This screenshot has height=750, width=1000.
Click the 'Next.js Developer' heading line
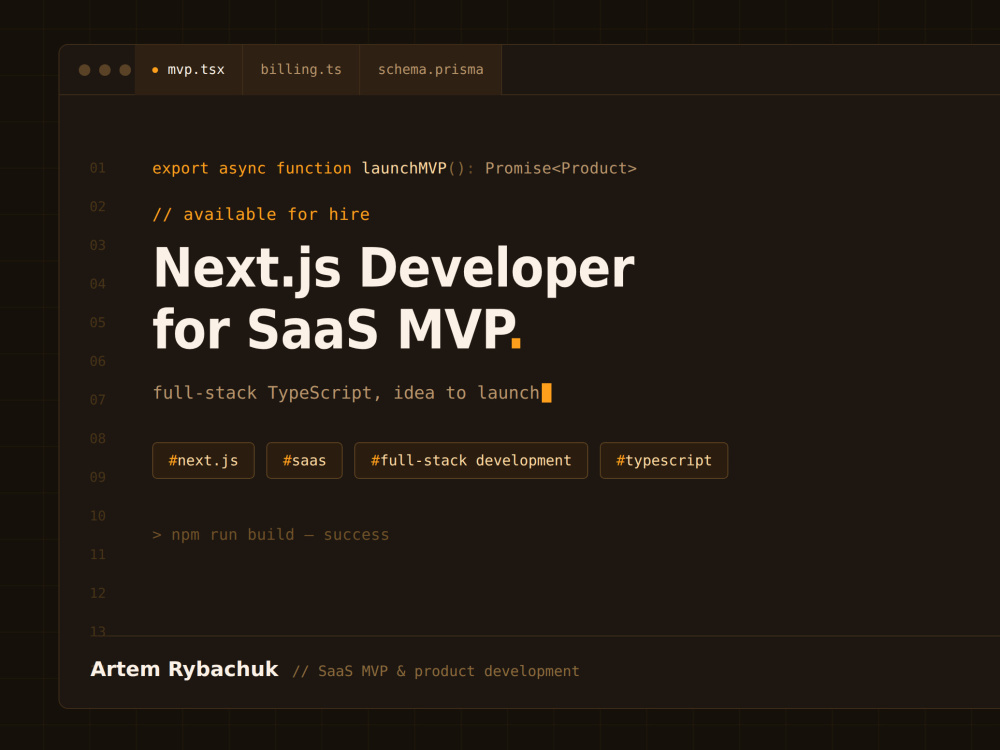pos(393,269)
